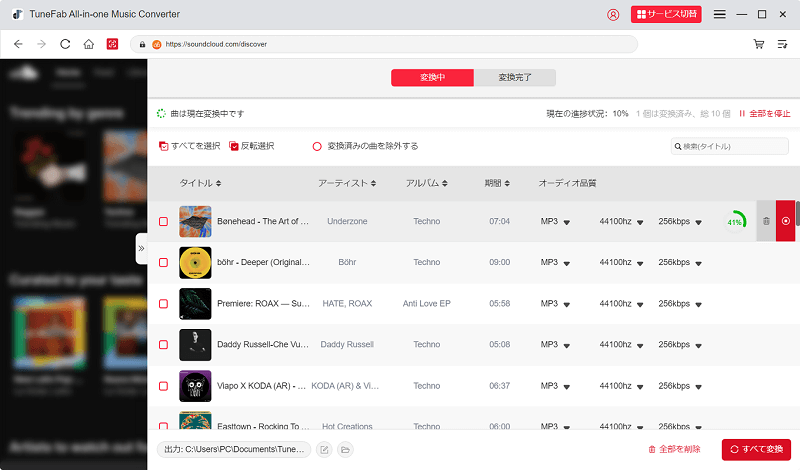The height and width of the screenshot is (470, 800).
Task: Open the conversion queue list icon
Action: [x=782, y=44]
